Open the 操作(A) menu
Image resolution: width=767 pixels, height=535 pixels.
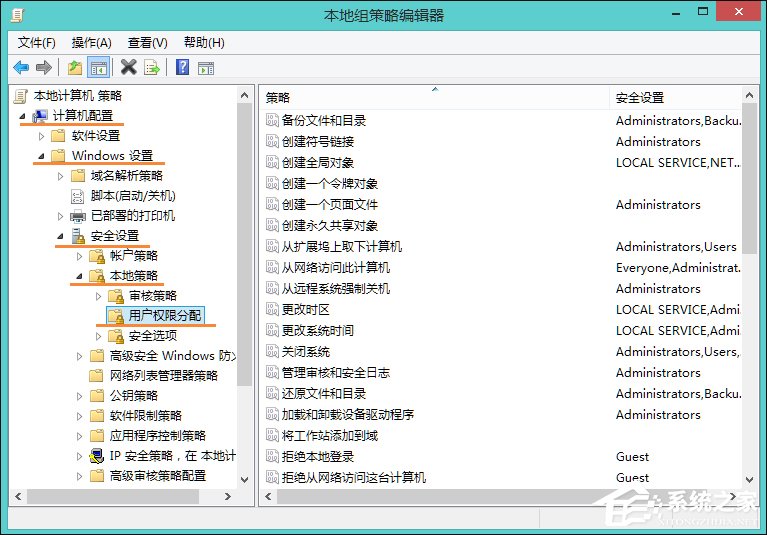pyautogui.click(x=91, y=43)
